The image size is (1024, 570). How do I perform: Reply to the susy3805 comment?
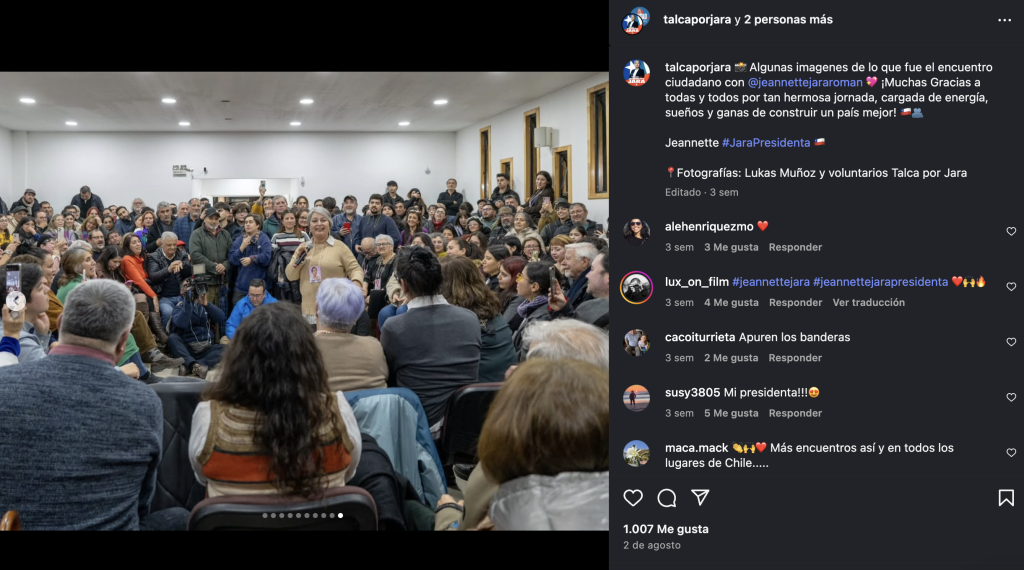[795, 413]
